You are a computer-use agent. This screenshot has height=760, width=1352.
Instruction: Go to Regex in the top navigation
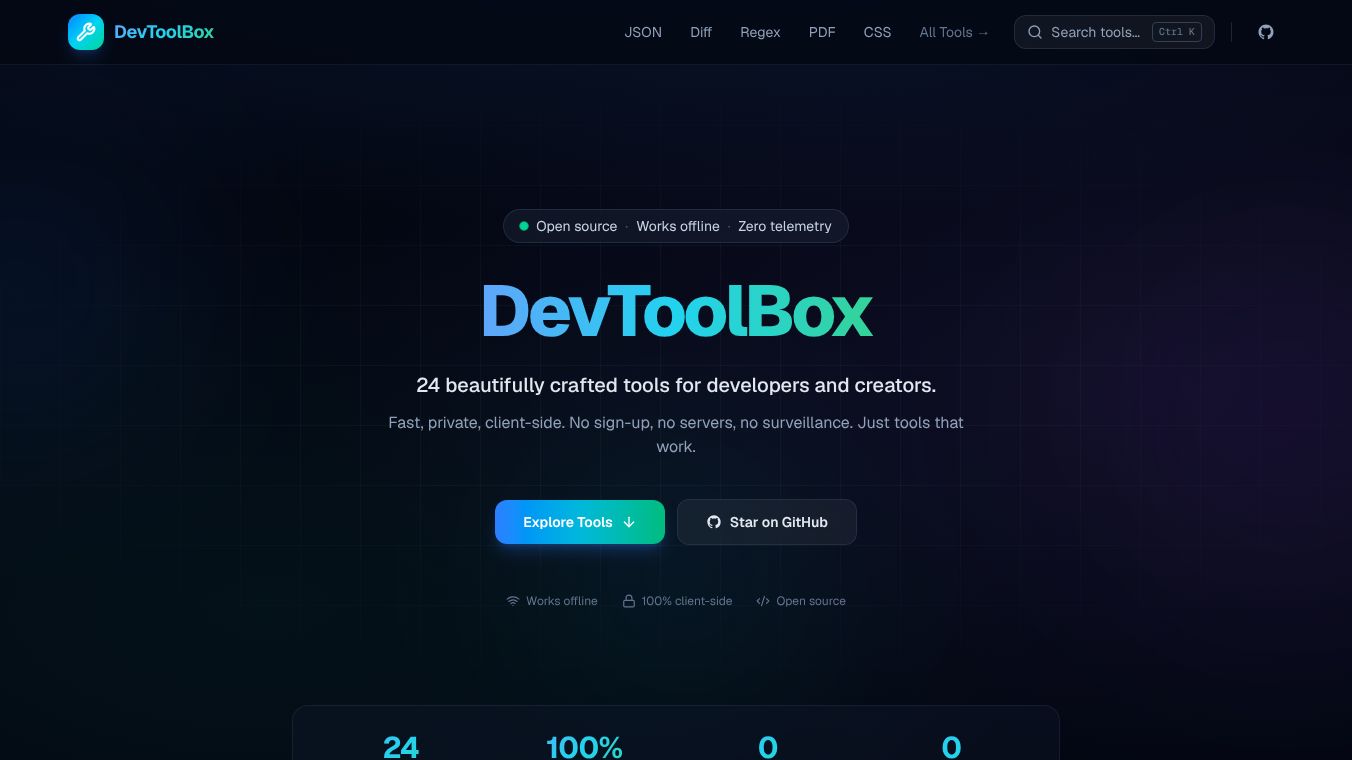760,32
